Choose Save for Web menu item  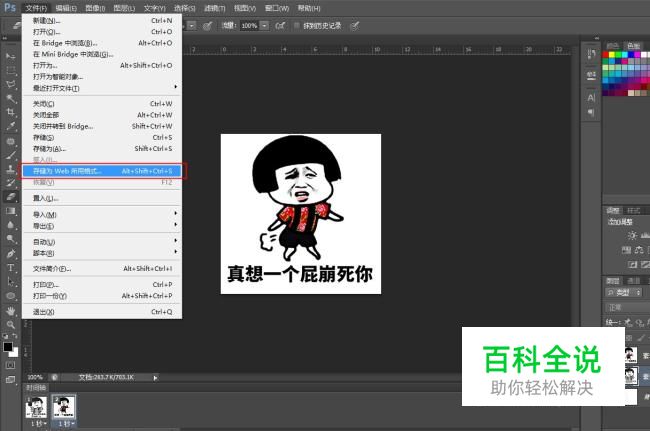(x=102, y=171)
